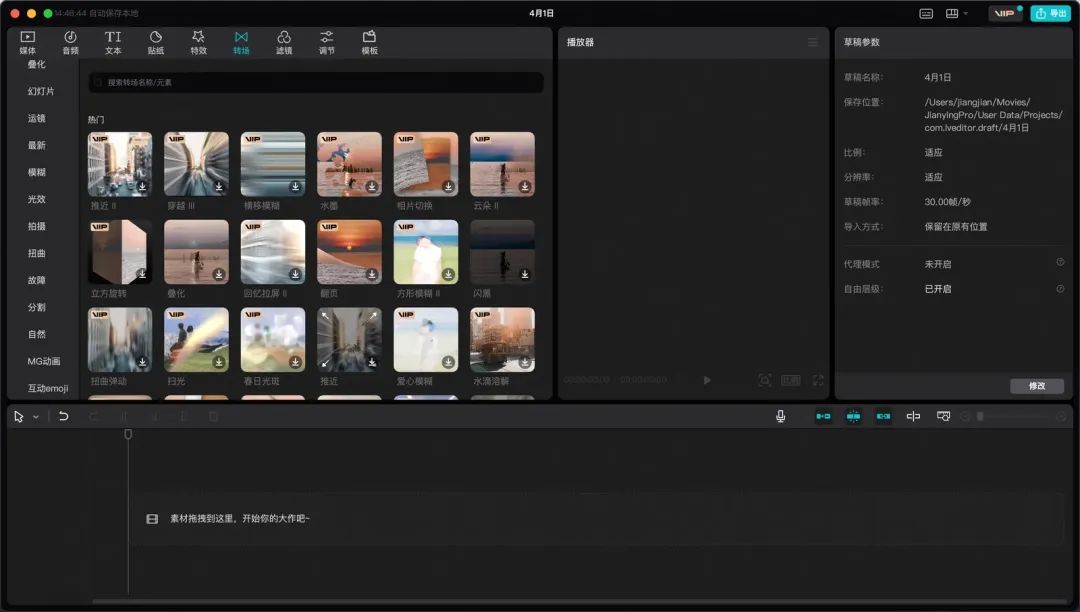
Task: Toggle clip linkage in timeline toolbar
Action: click(x=883, y=416)
